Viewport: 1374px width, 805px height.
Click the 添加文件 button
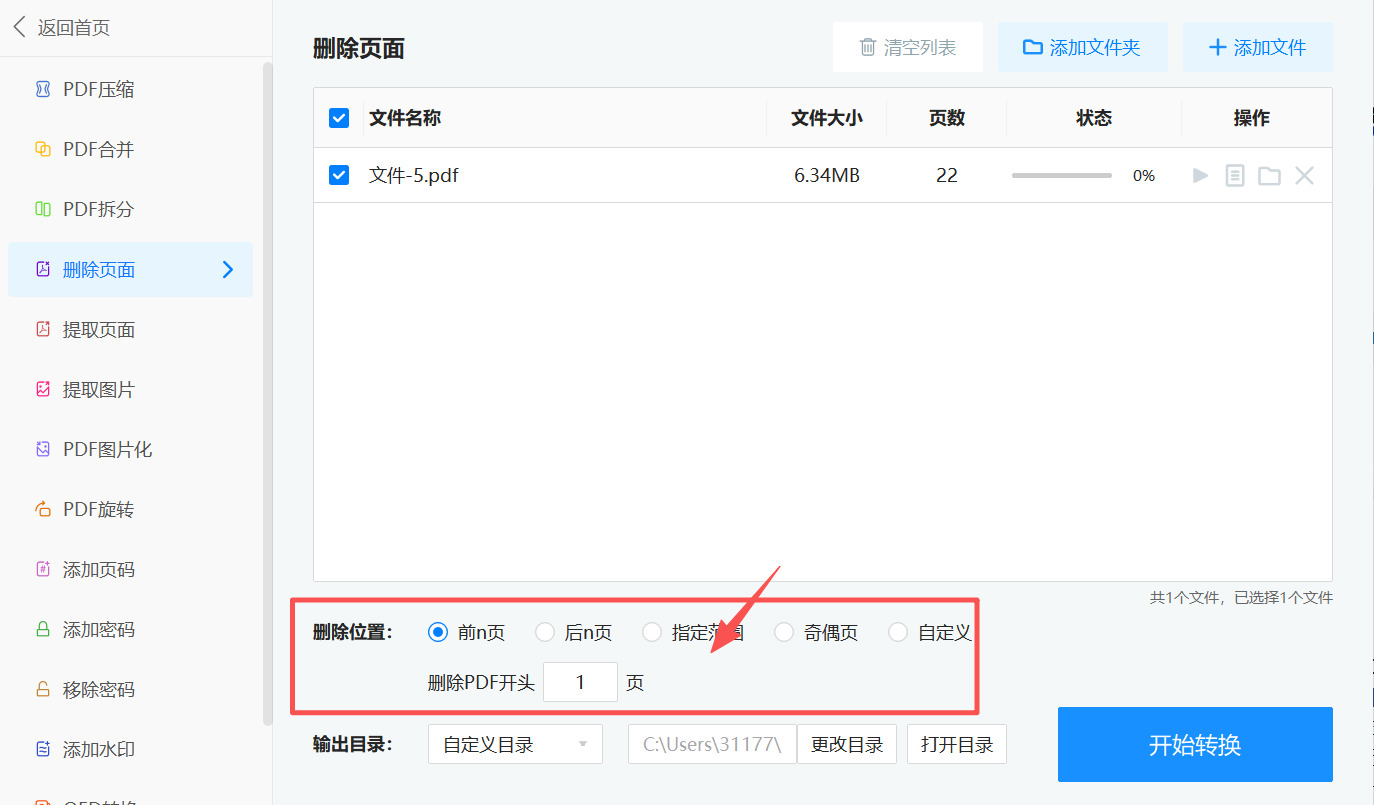click(1258, 47)
